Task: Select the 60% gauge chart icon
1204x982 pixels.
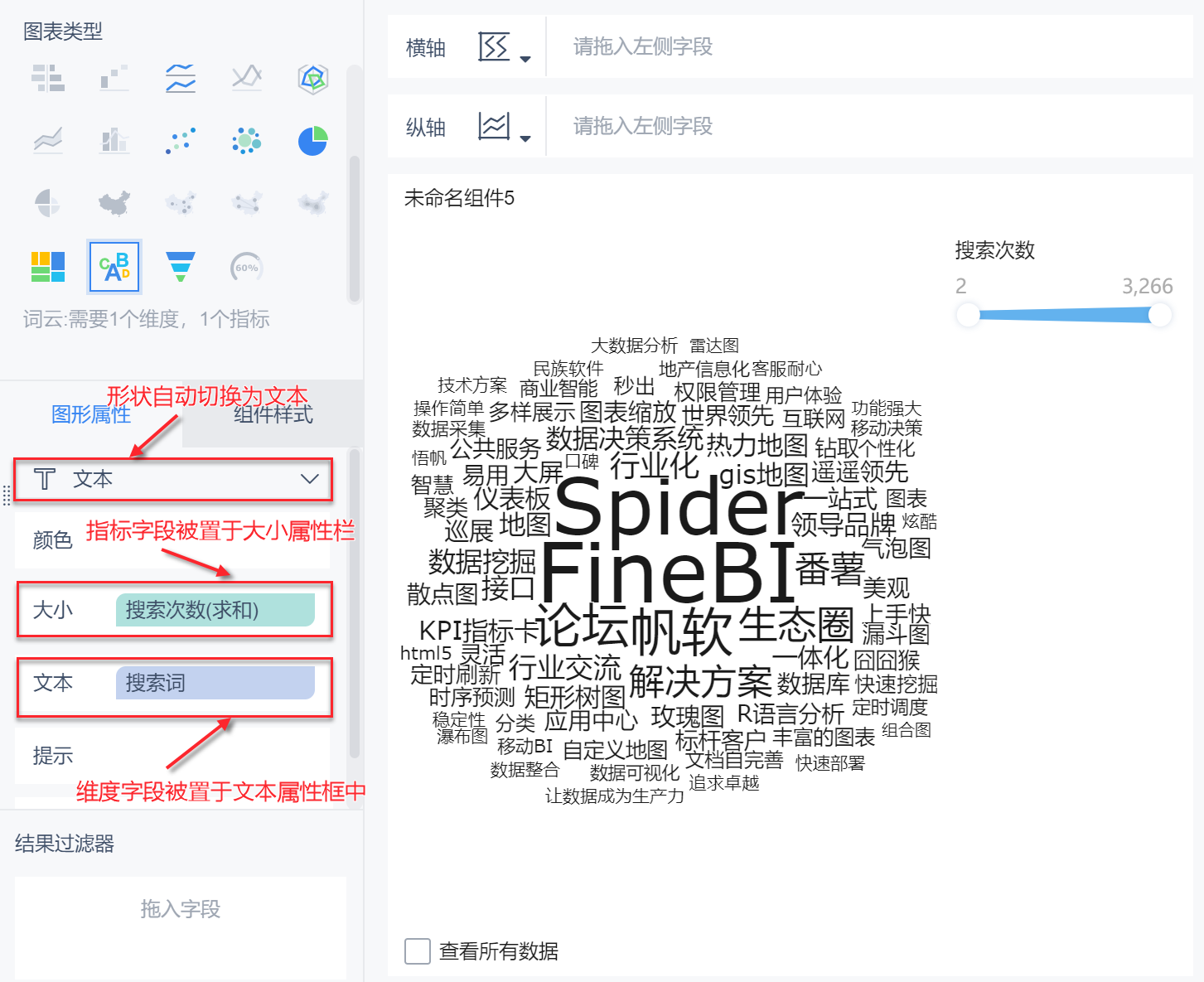Action: coord(247,267)
